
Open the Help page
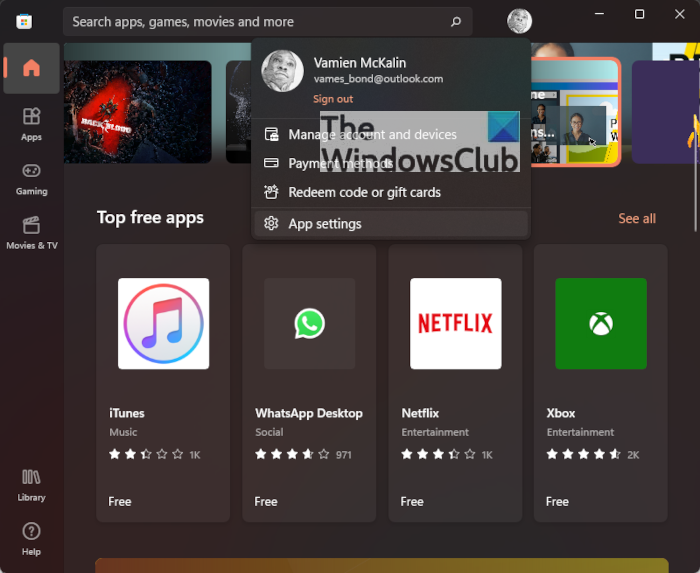coord(31,539)
